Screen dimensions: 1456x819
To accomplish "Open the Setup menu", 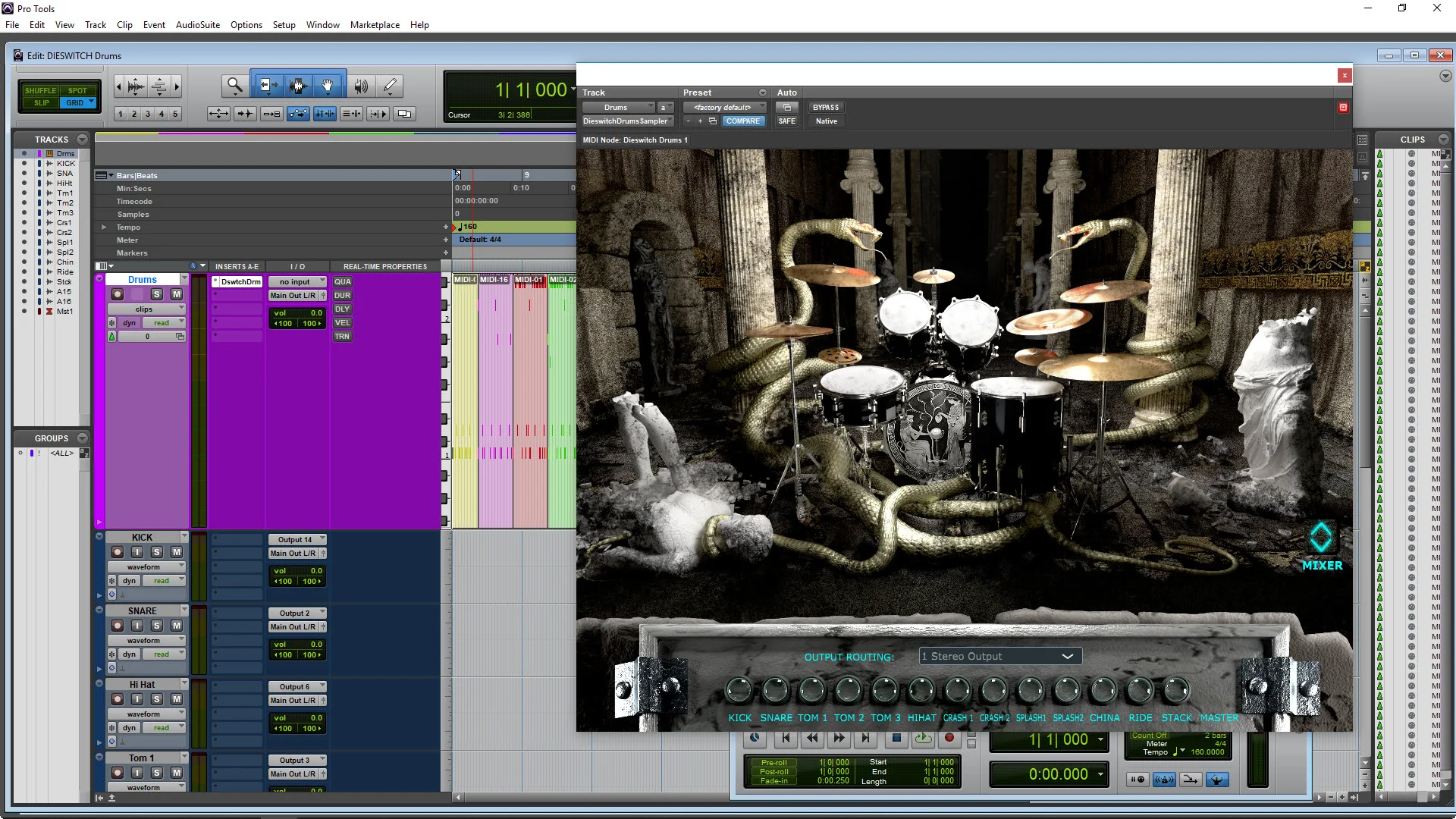I will 284,24.
